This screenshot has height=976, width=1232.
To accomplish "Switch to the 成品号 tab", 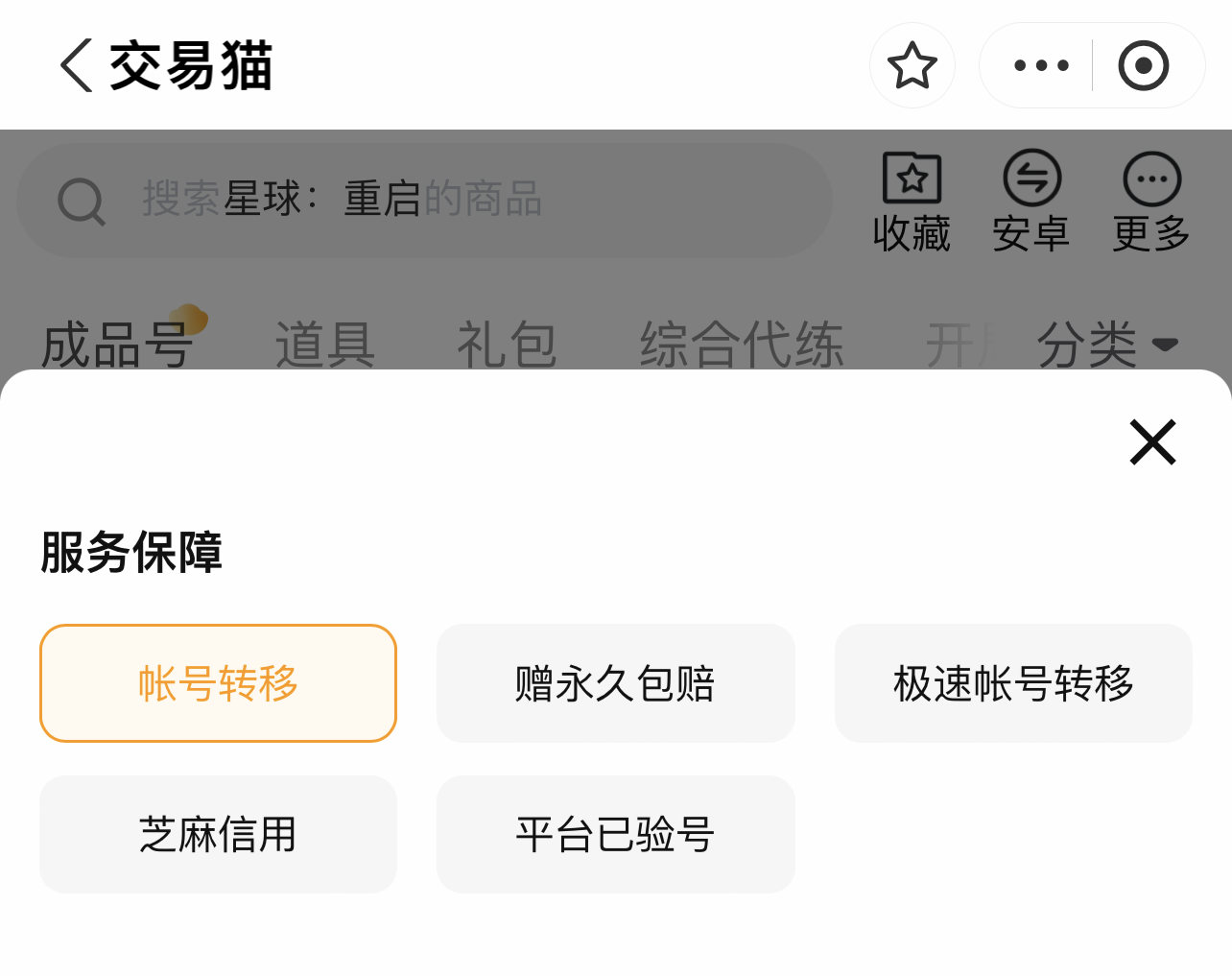I will [x=116, y=344].
